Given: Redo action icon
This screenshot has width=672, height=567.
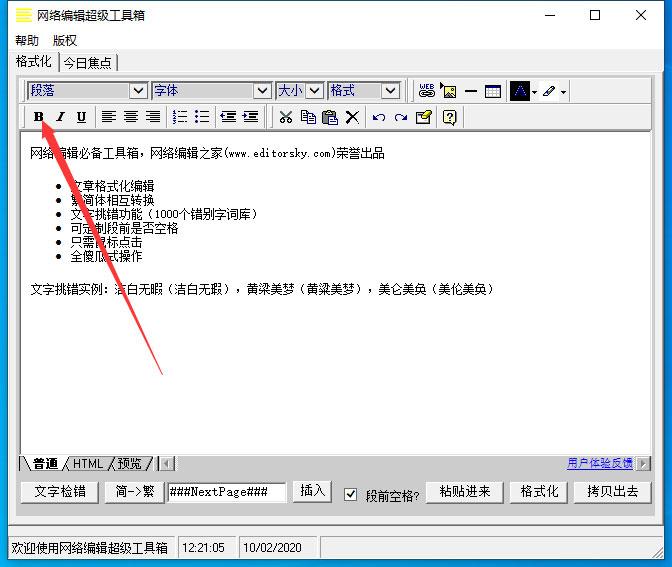Looking at the screenshot, I should pyautogui.click(x=401, y=117).
